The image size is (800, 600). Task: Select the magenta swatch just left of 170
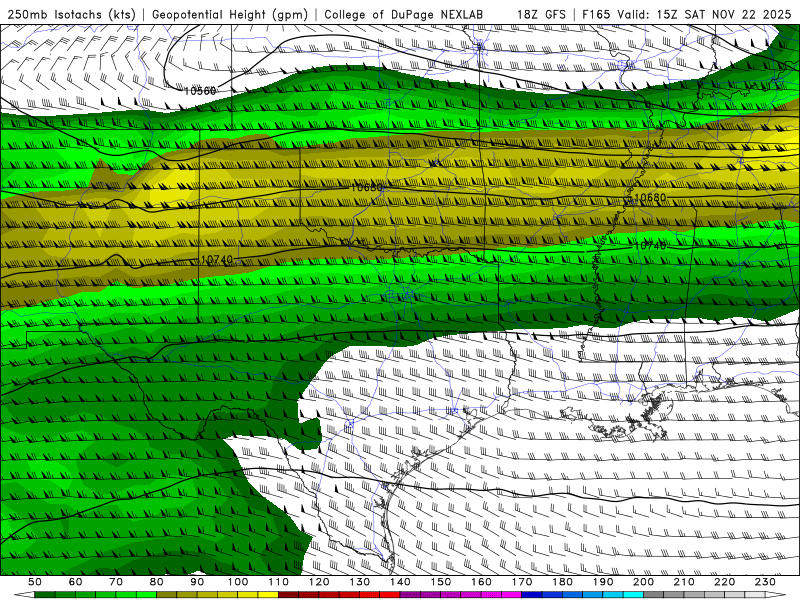point(512,595)
